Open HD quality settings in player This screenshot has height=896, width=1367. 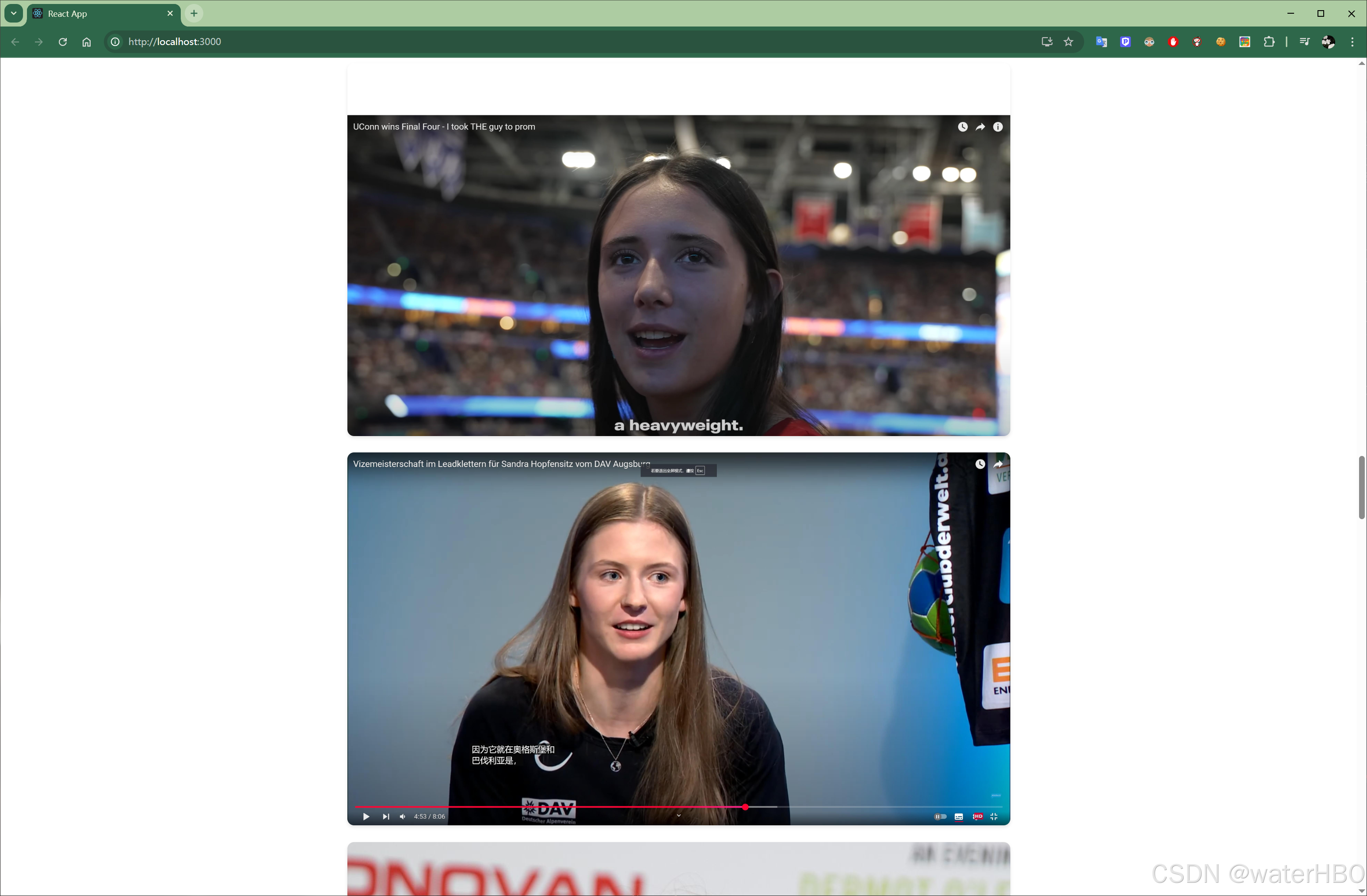pos(977,816)
